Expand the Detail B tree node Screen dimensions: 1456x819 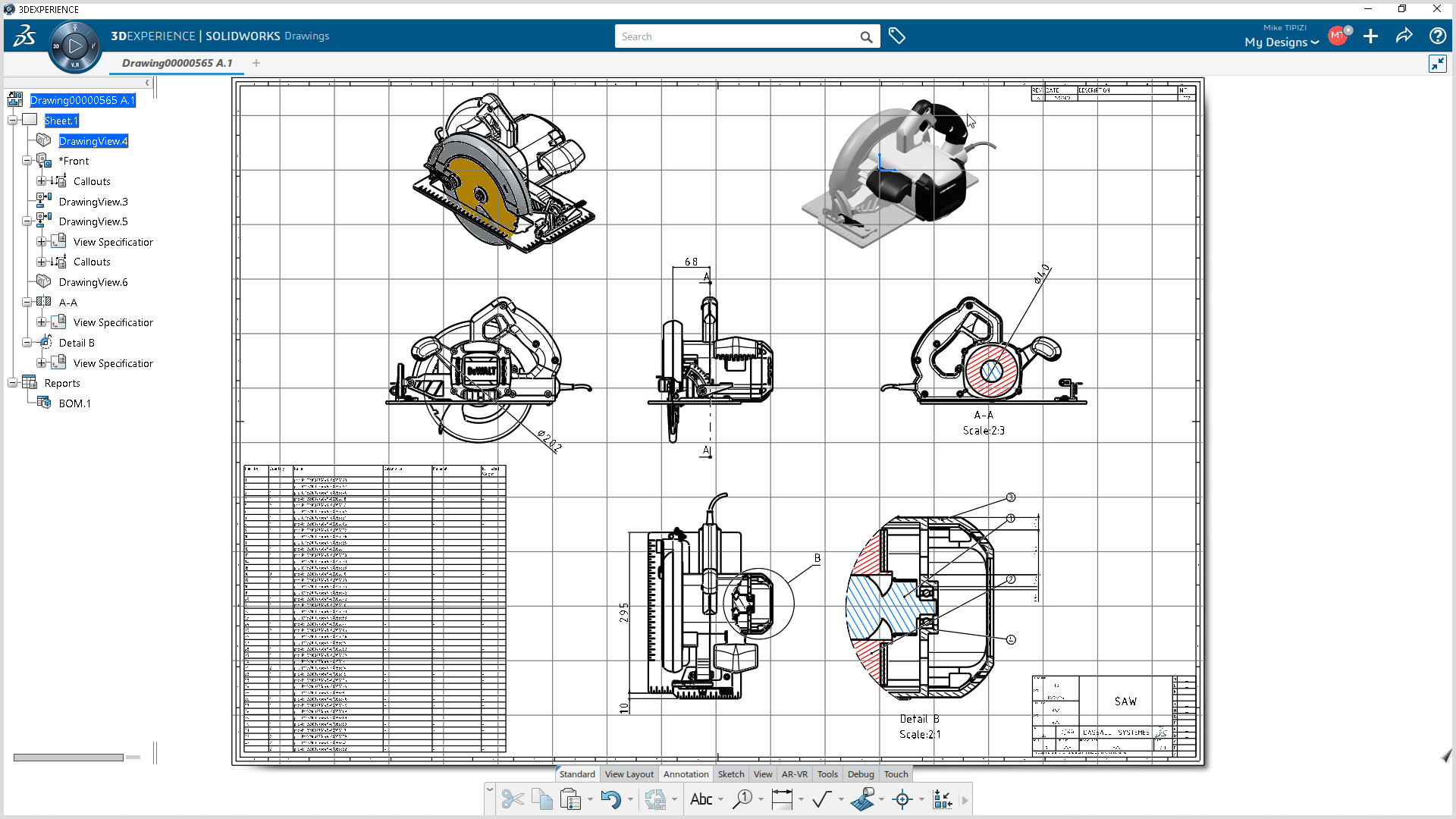[x=27, y=342]
